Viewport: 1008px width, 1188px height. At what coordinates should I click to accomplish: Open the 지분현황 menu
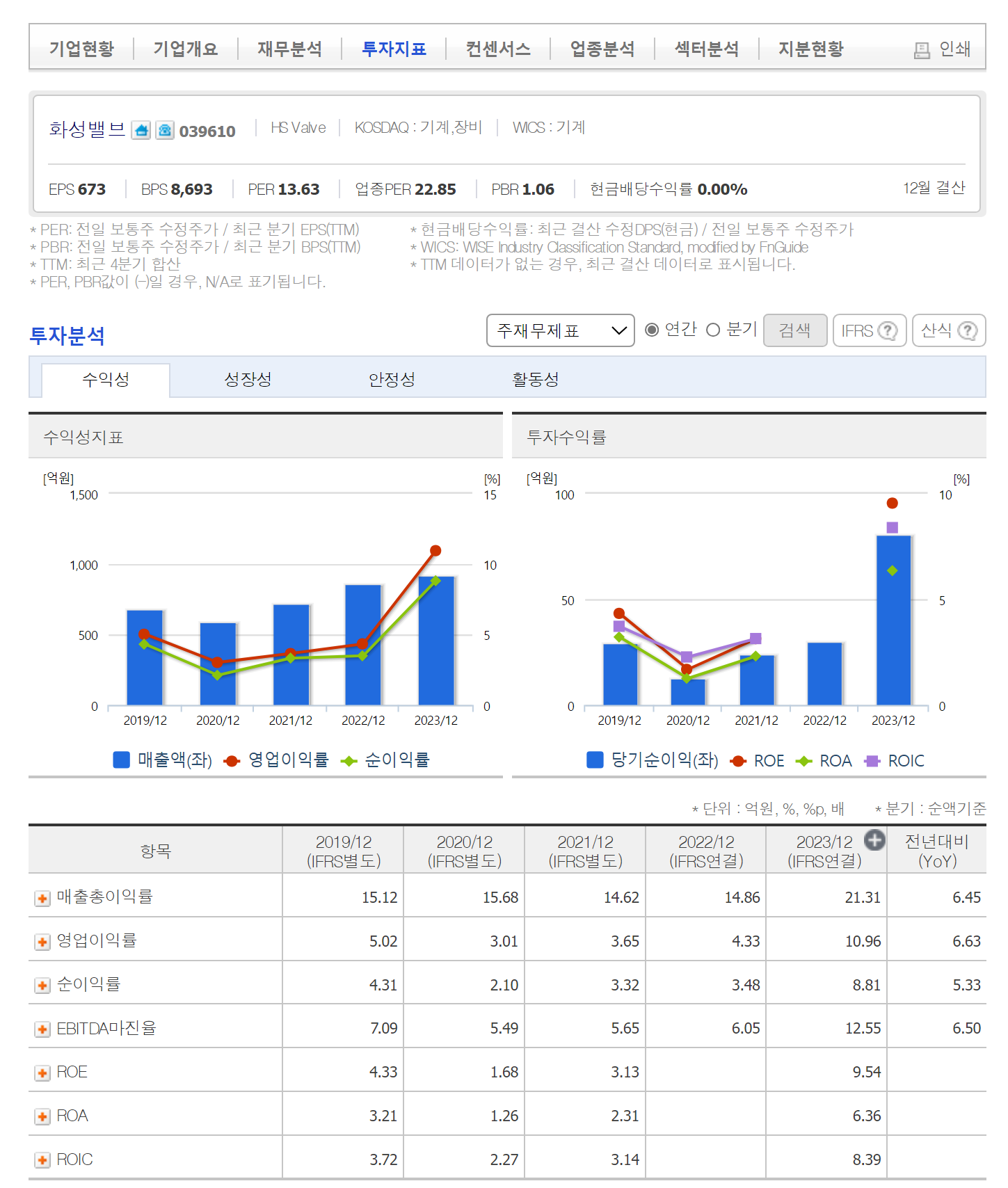(x=811, y=49)
